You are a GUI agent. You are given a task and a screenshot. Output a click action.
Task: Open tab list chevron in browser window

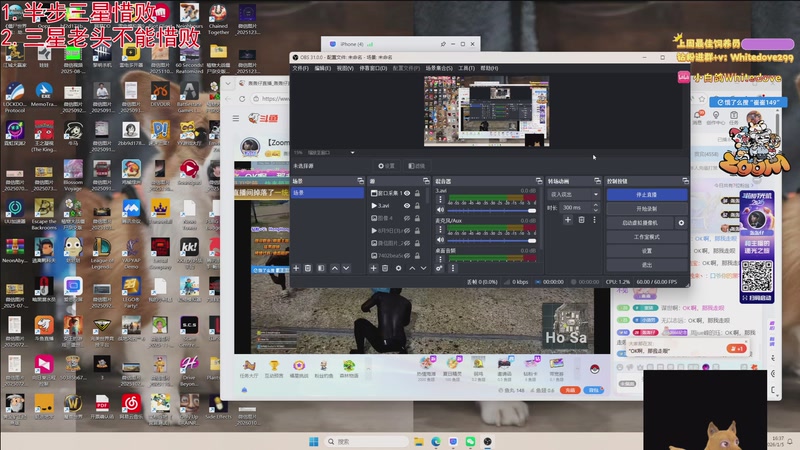pyautogui.click(x=228, y=83)
